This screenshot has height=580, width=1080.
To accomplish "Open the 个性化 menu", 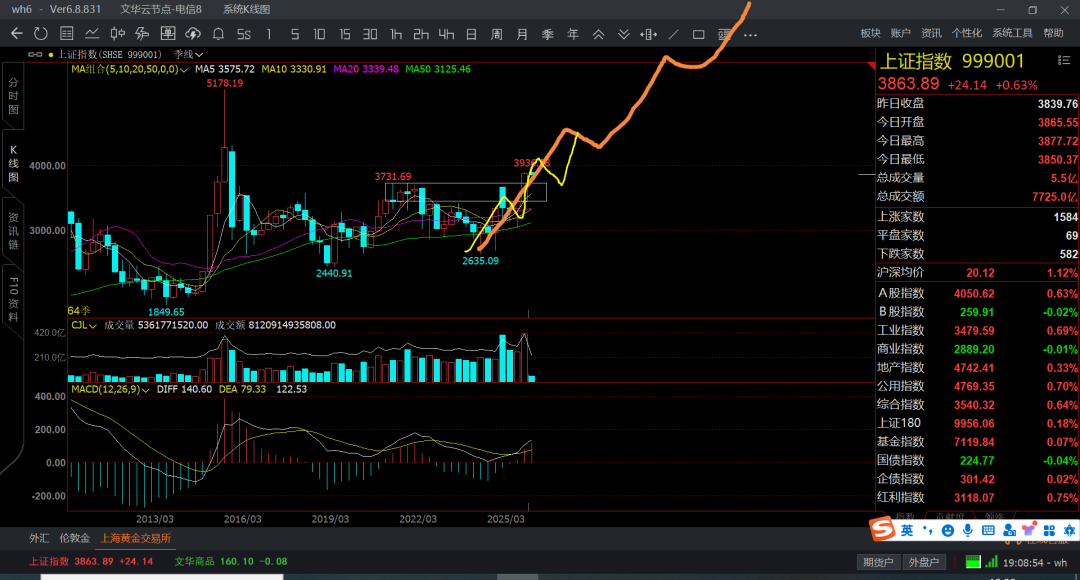I will tap(966, 33).
